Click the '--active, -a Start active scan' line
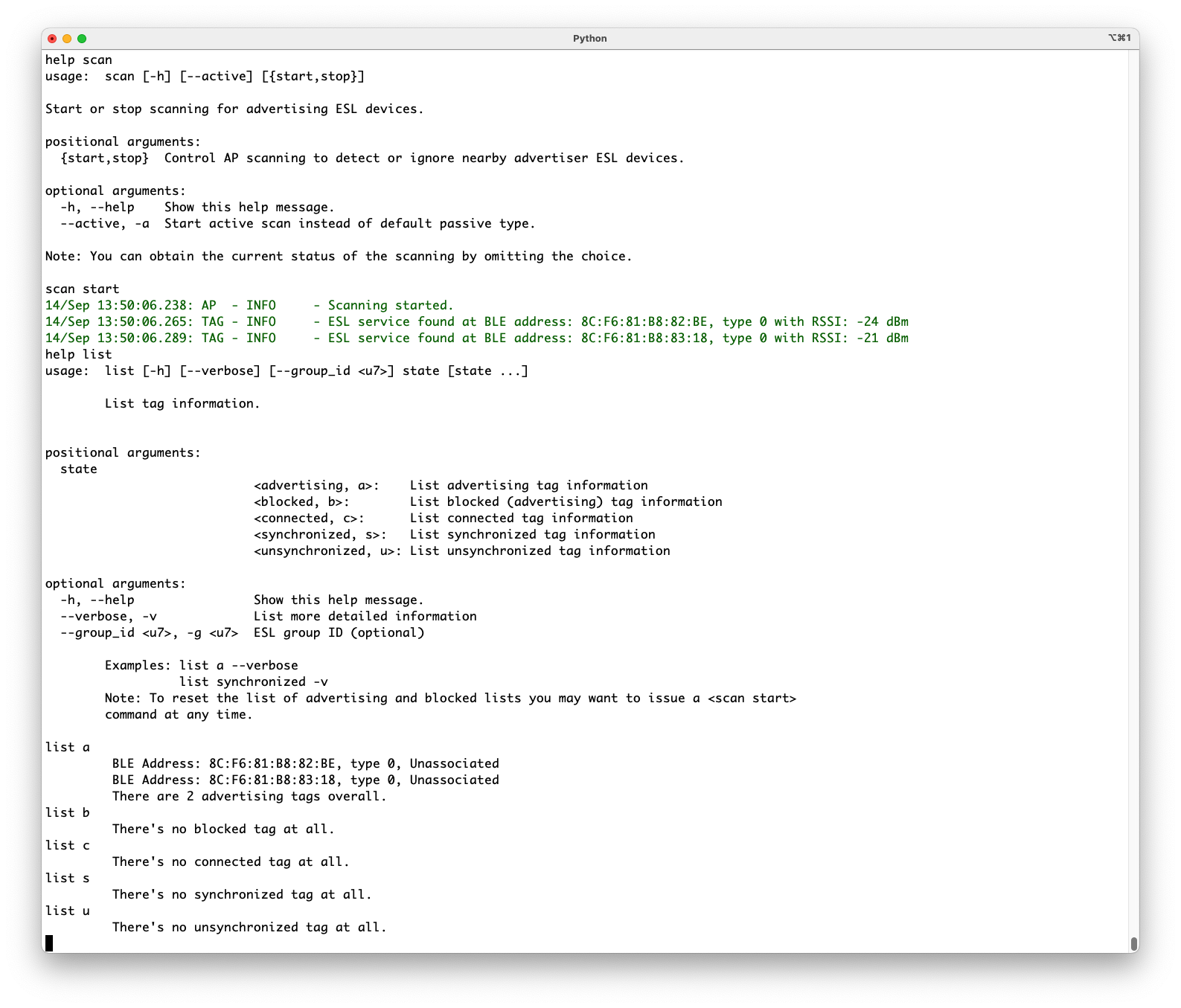 click(298, 223)
